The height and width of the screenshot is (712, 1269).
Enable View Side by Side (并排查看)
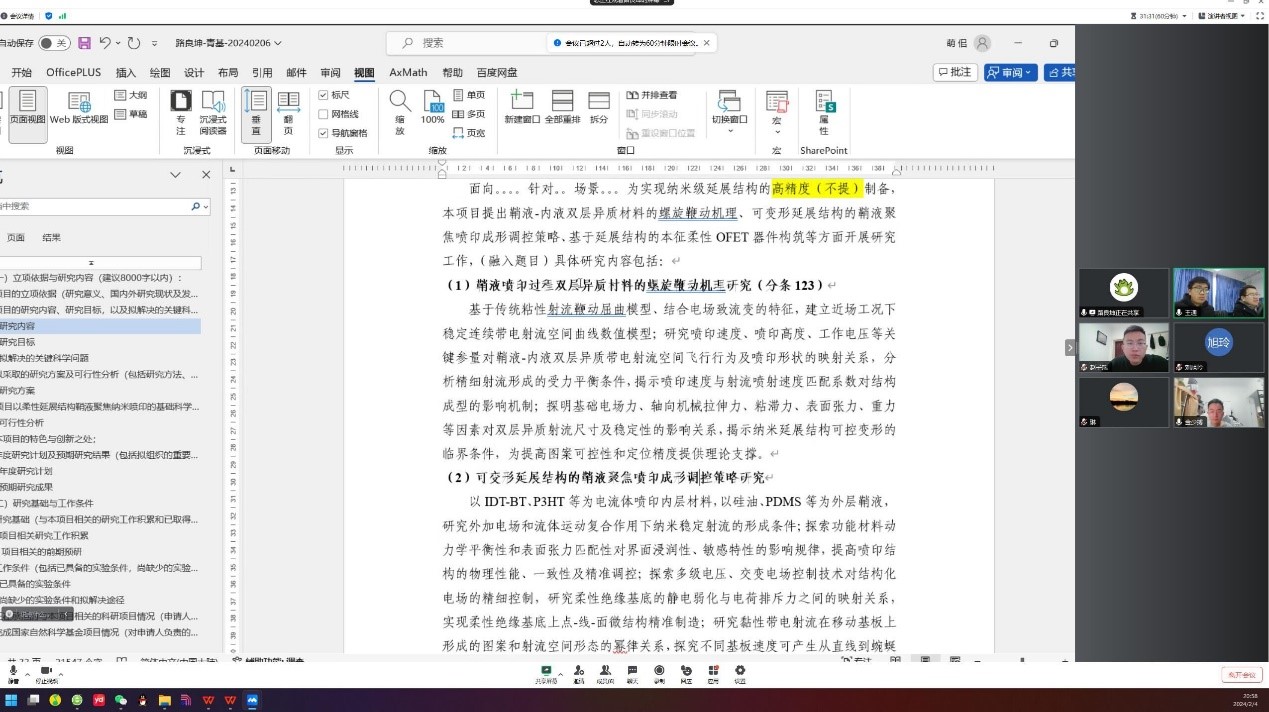[x=652, y=95]
